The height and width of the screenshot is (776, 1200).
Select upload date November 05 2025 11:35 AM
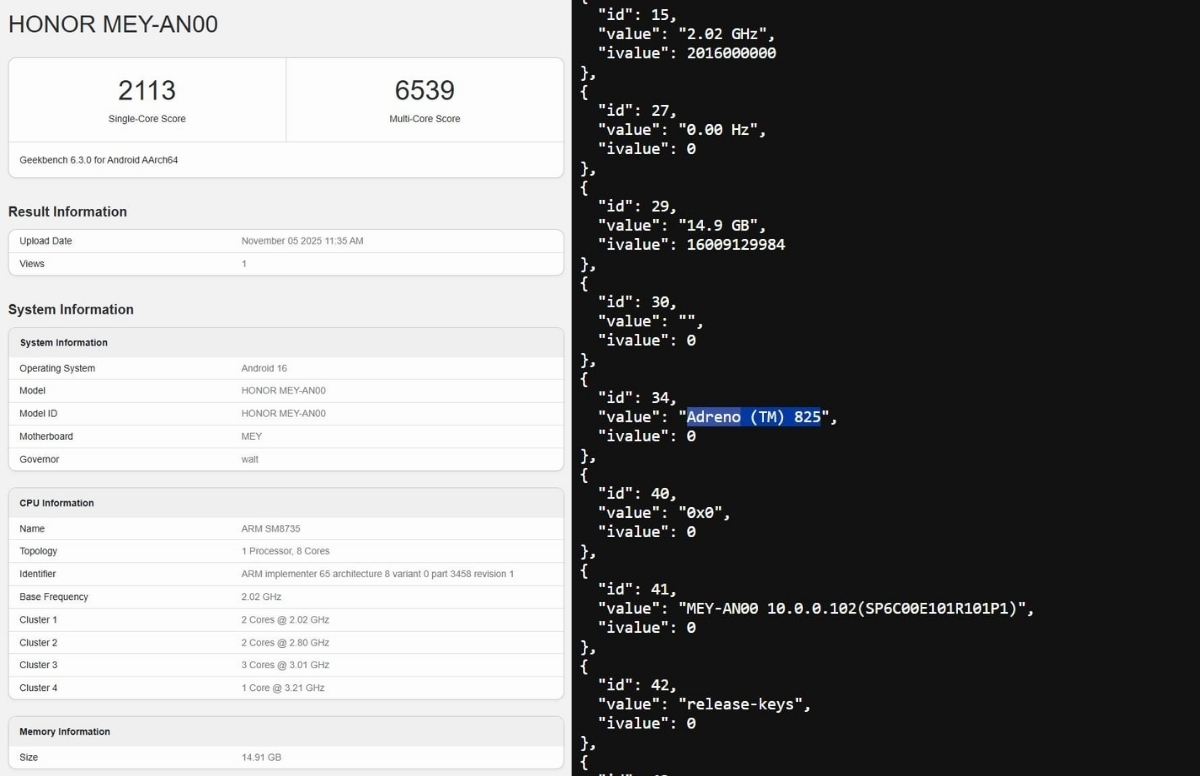coord(302,241)
